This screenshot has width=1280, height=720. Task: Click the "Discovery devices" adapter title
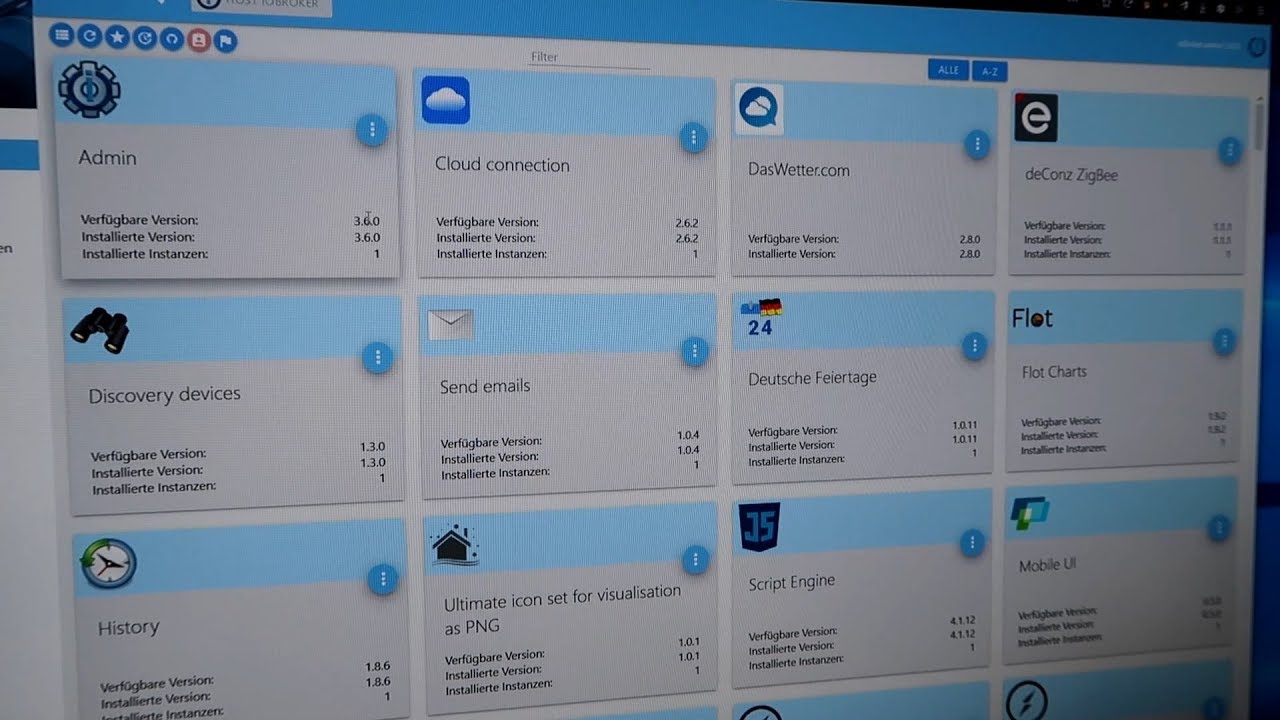coord(165,395)
